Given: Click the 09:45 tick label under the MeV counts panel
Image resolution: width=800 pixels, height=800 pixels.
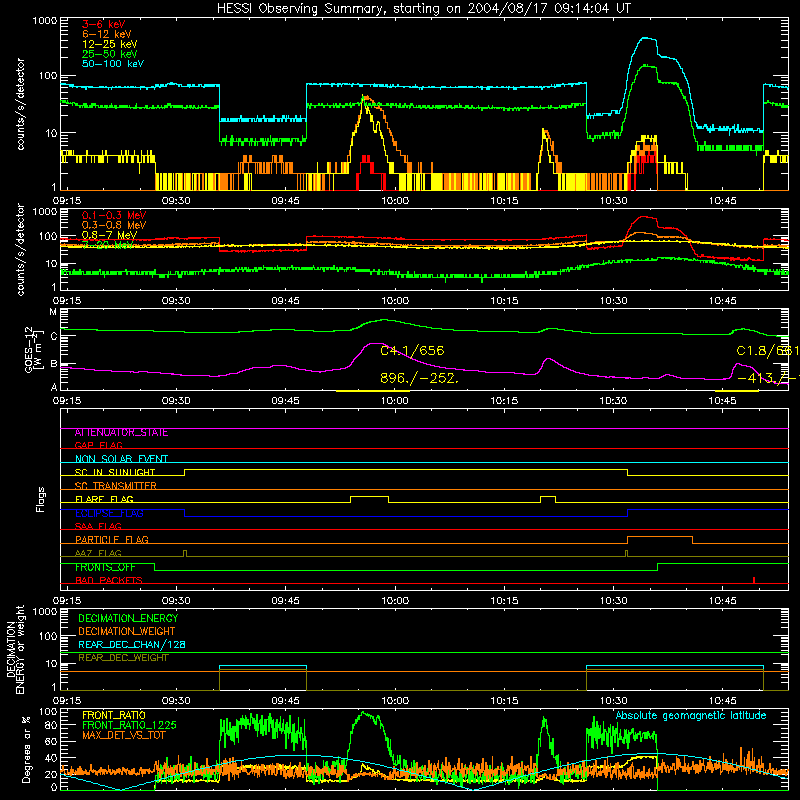Looking at the screenshot, I should [x=285, y=301].
